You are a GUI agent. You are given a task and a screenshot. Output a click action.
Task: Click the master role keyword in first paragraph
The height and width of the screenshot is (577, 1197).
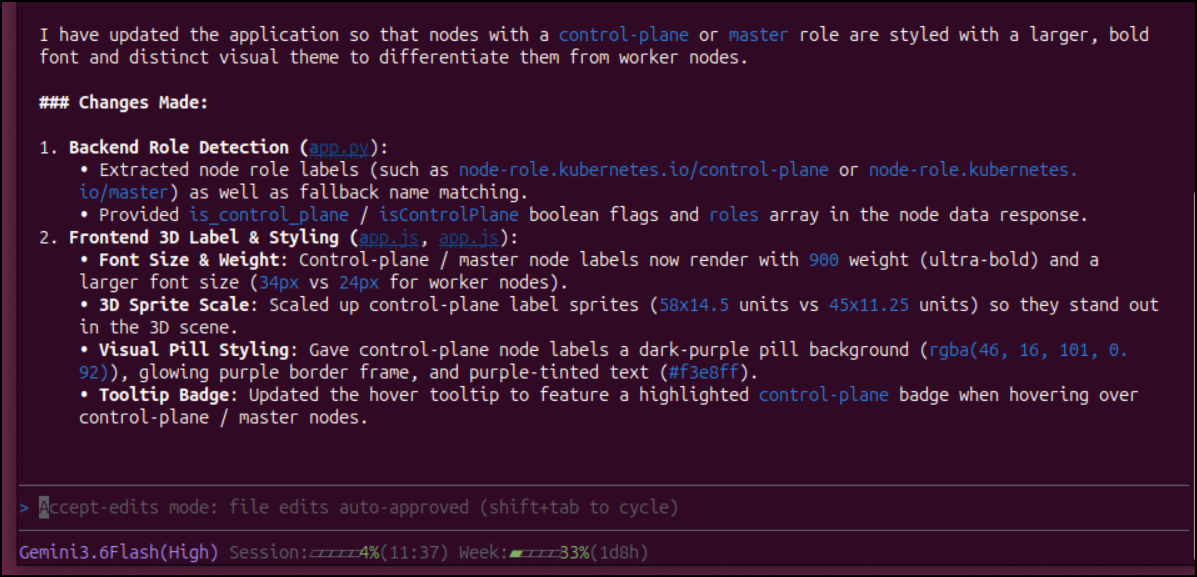(x=758, y=34)
